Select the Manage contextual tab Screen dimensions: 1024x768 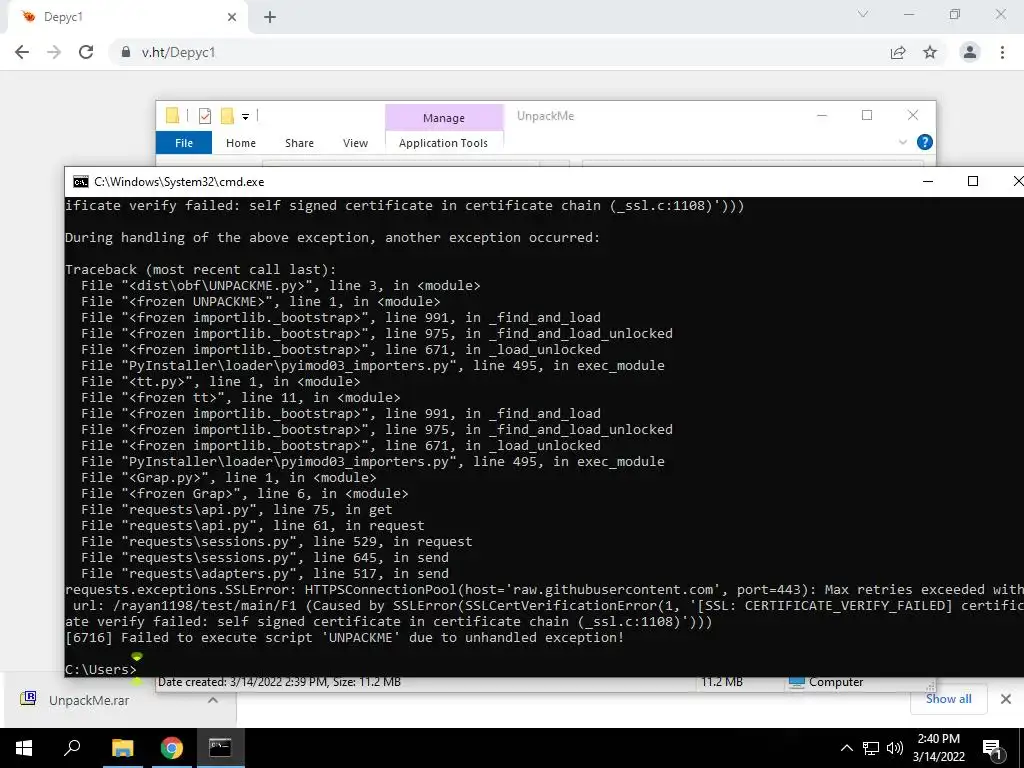coord(444,118)
